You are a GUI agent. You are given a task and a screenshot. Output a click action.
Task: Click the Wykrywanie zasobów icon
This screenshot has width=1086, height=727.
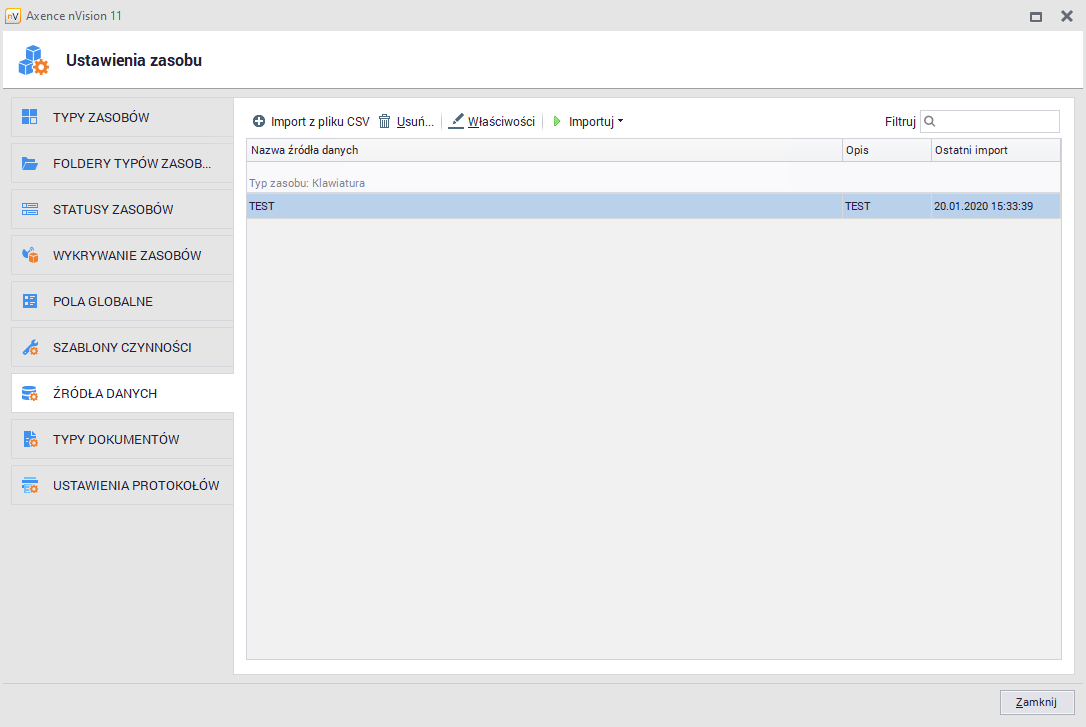(30, 255)
